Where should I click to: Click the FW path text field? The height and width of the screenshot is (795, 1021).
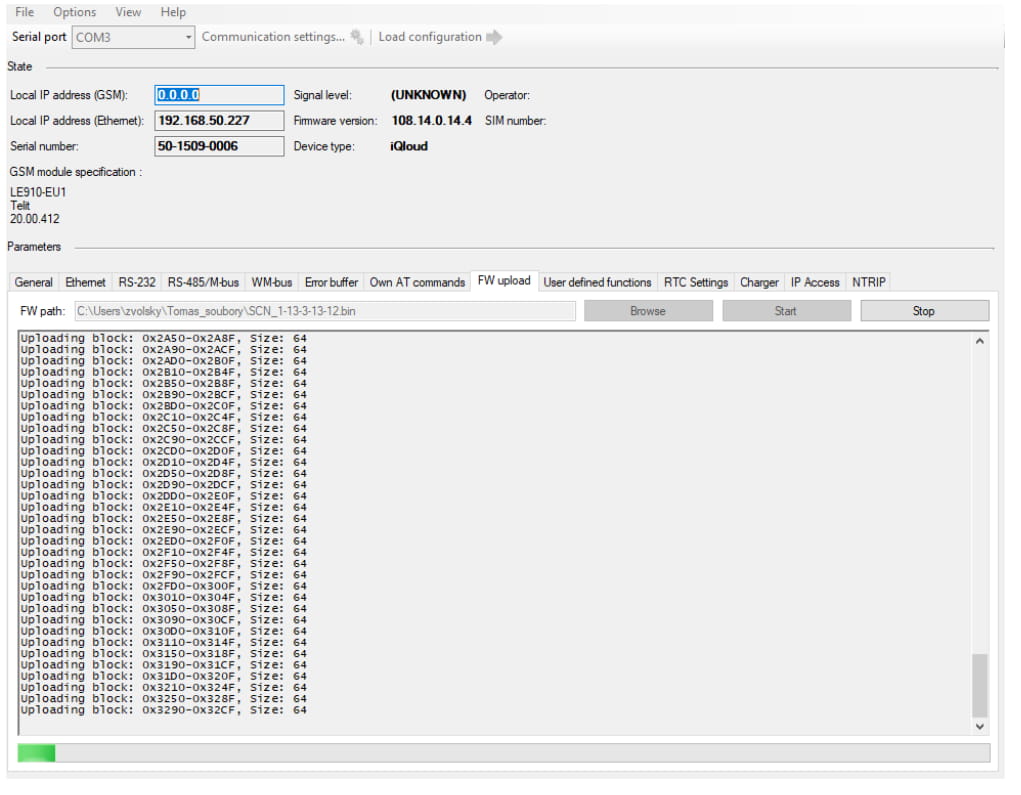(x=325, y=311)
